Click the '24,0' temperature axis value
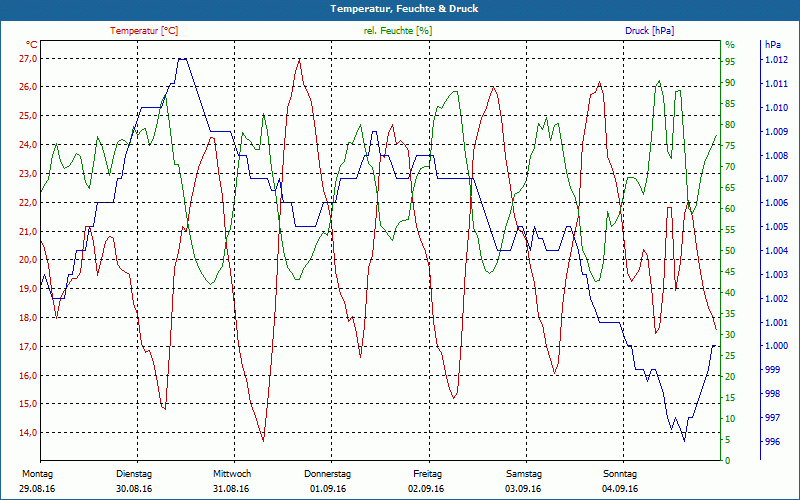 pyautogui.click(x=28, y=145)
